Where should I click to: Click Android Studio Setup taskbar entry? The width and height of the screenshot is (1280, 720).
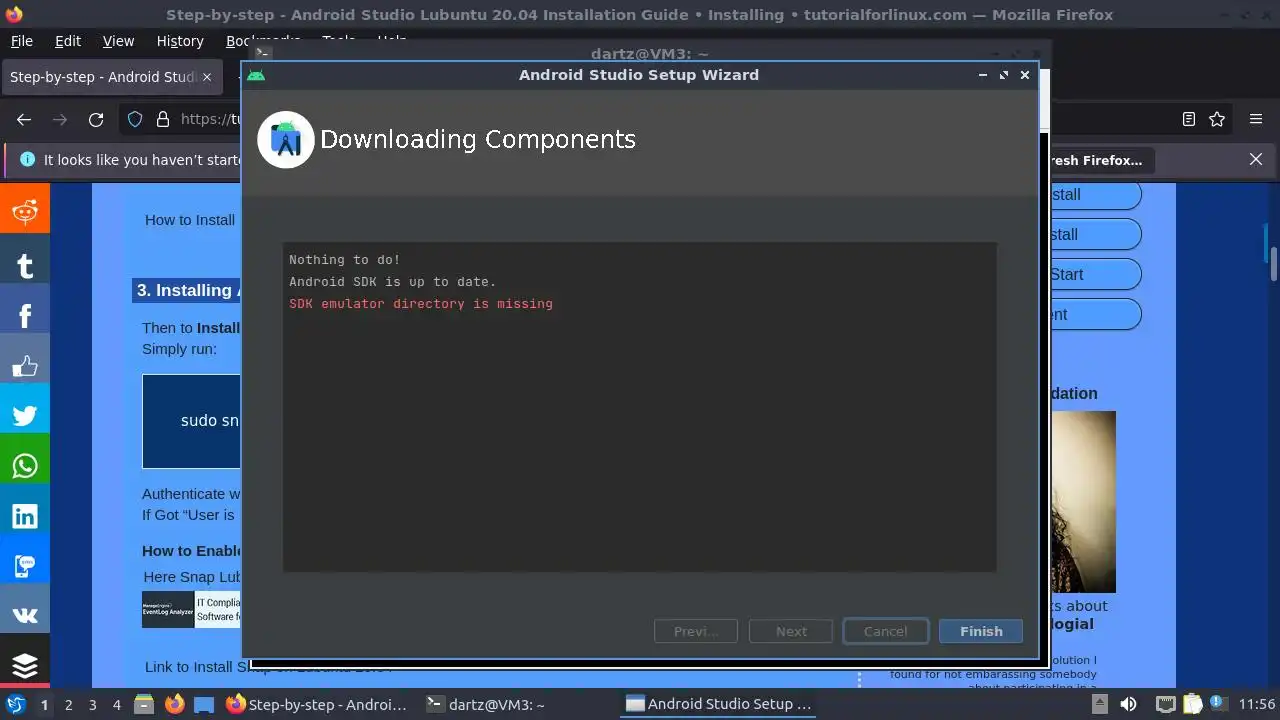pyautogui.click(x=718, y=704)
